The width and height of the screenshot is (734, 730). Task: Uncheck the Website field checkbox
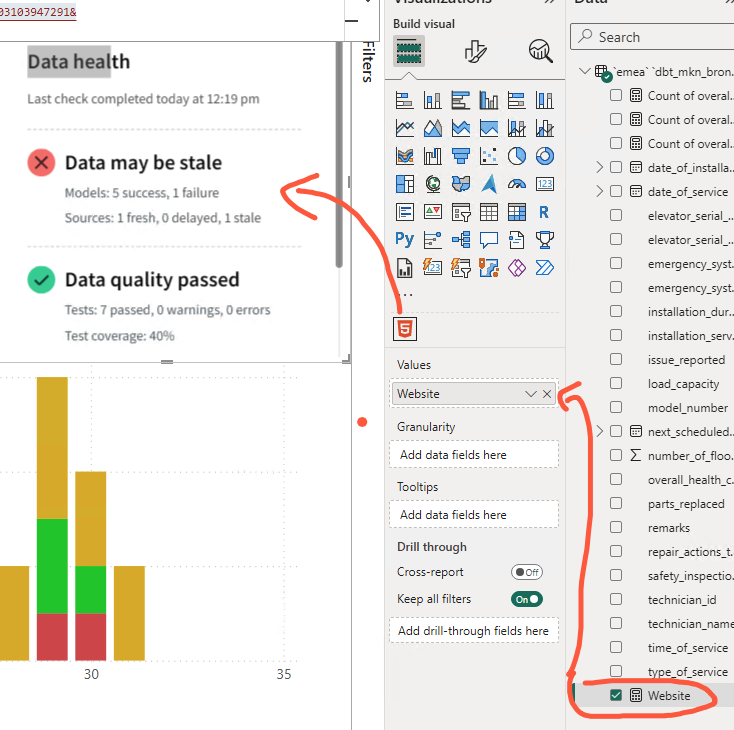pos(616,695)
